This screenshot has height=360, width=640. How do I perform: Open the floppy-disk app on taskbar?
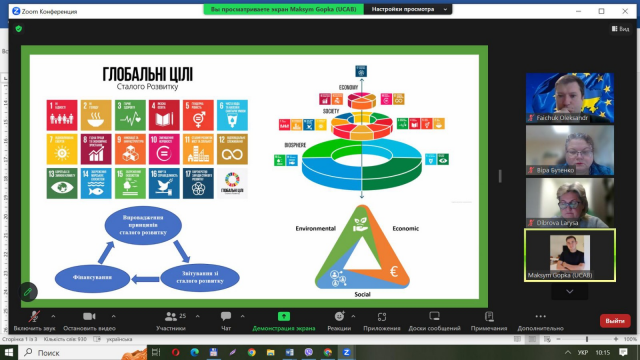click(213, 352)
